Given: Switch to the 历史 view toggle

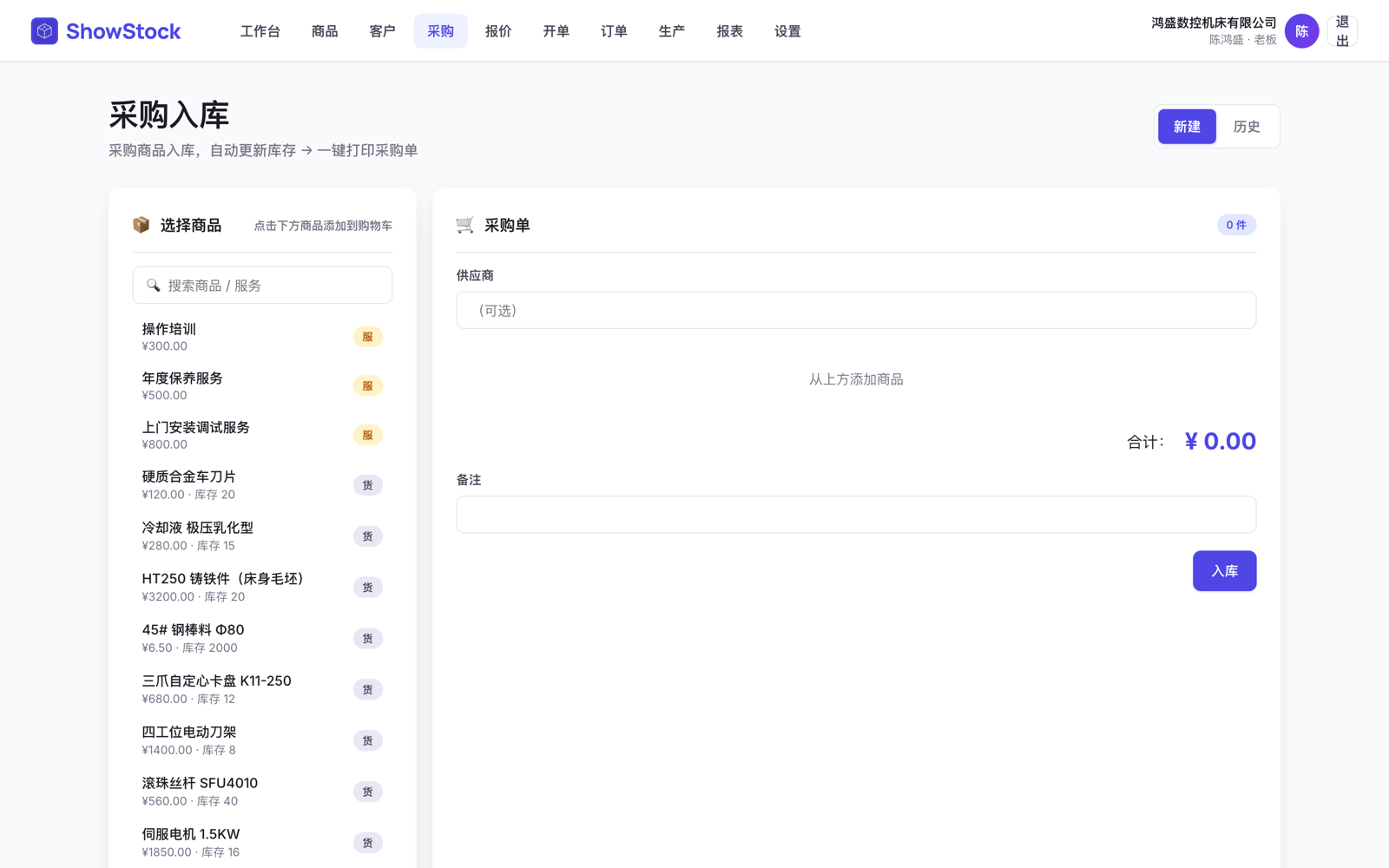Looking at the screenshot, I should point(1247,127).
